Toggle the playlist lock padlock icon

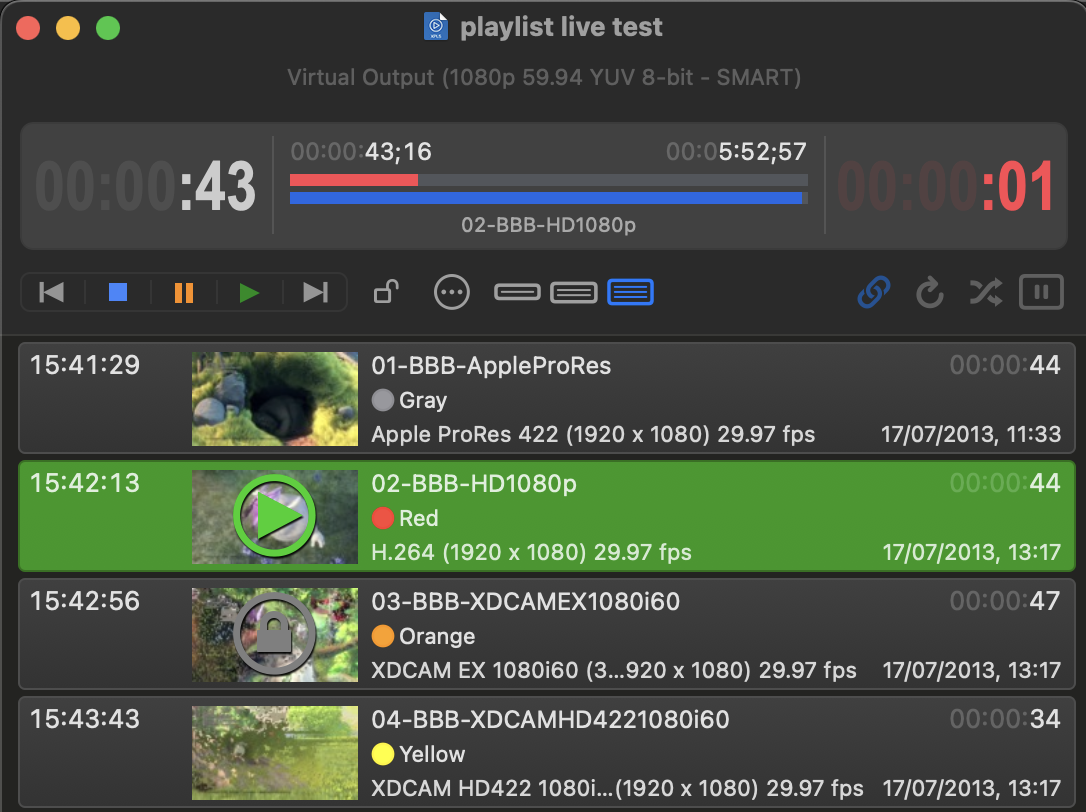coord(386,292)
